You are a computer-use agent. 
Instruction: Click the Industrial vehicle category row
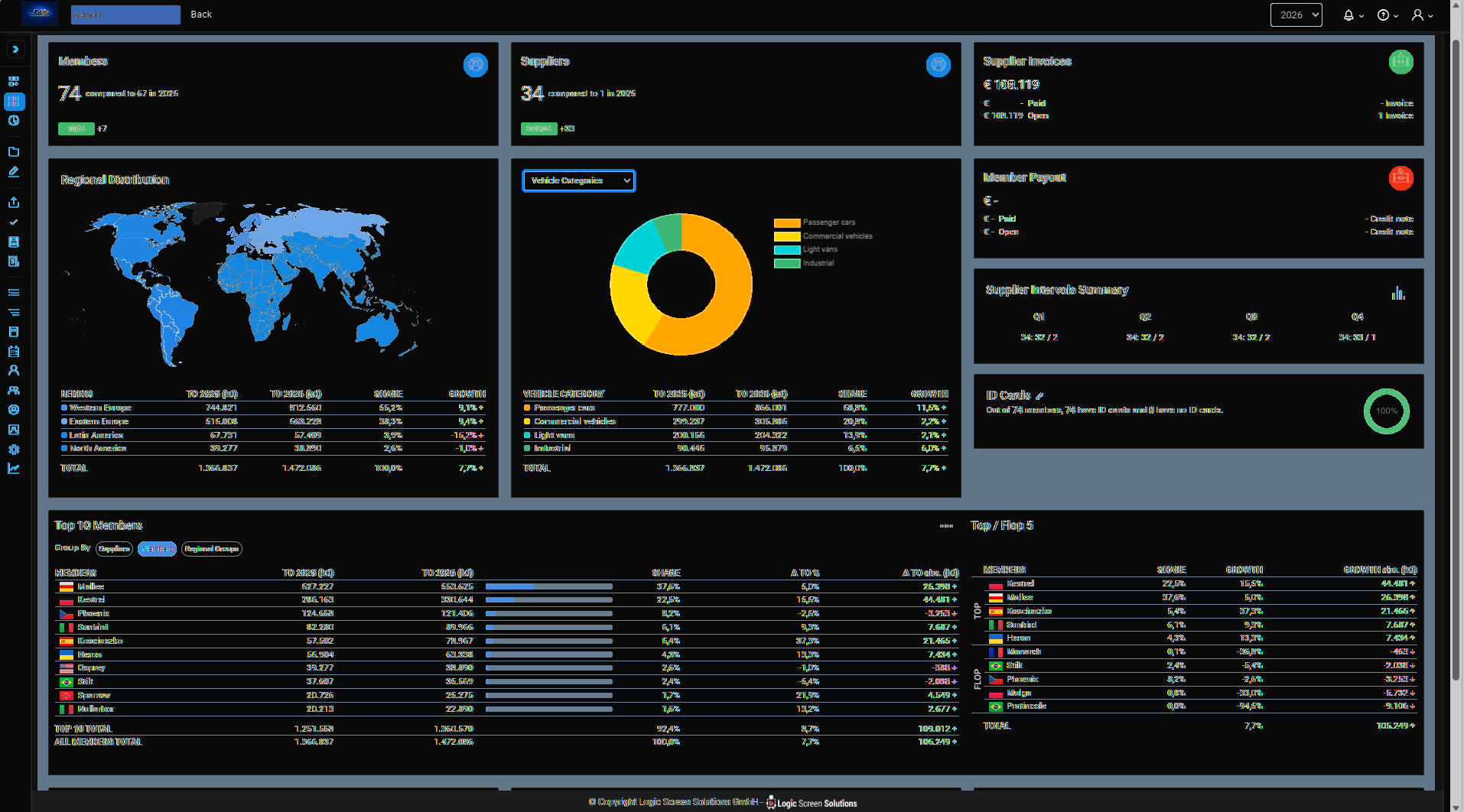click(735, 449)
